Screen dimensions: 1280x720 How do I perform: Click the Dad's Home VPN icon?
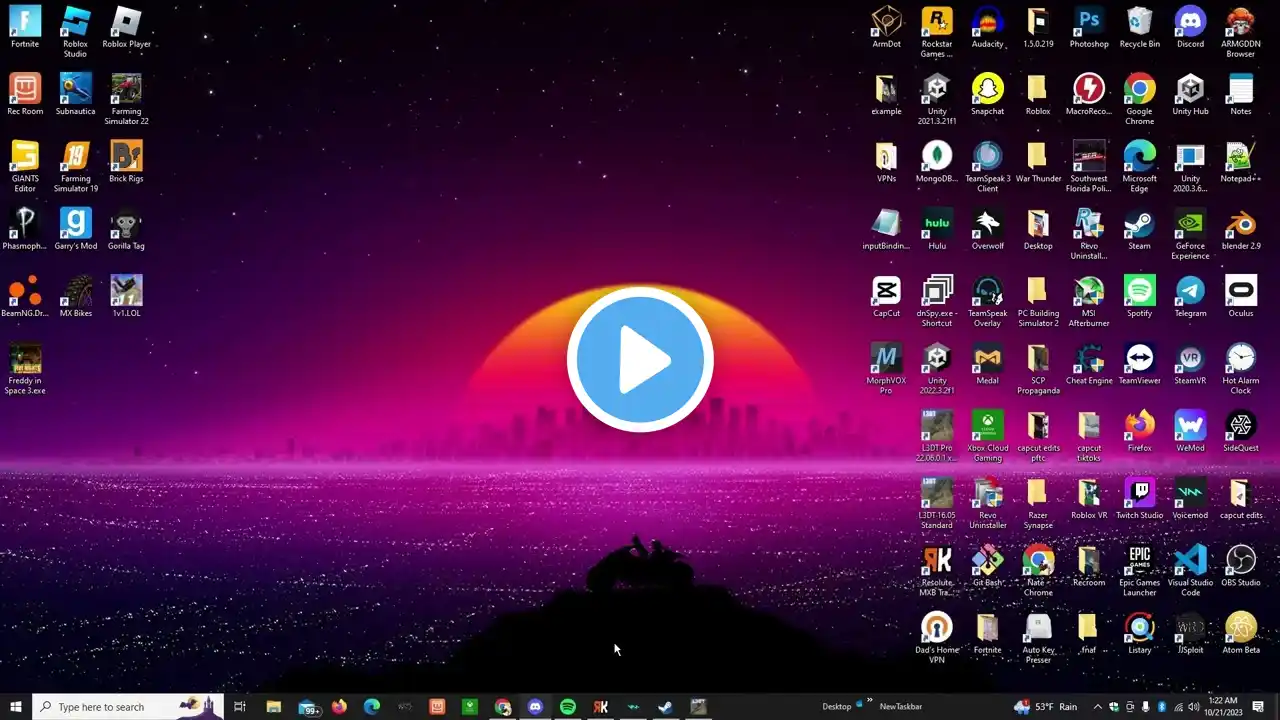tap(937, 636)
